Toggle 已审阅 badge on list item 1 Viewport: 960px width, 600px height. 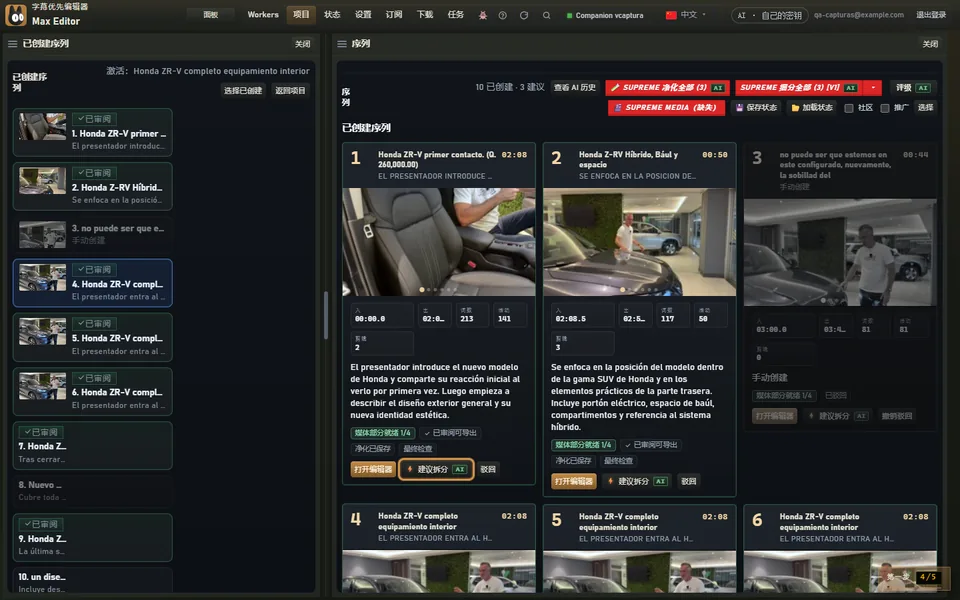(x=94, y=119)
